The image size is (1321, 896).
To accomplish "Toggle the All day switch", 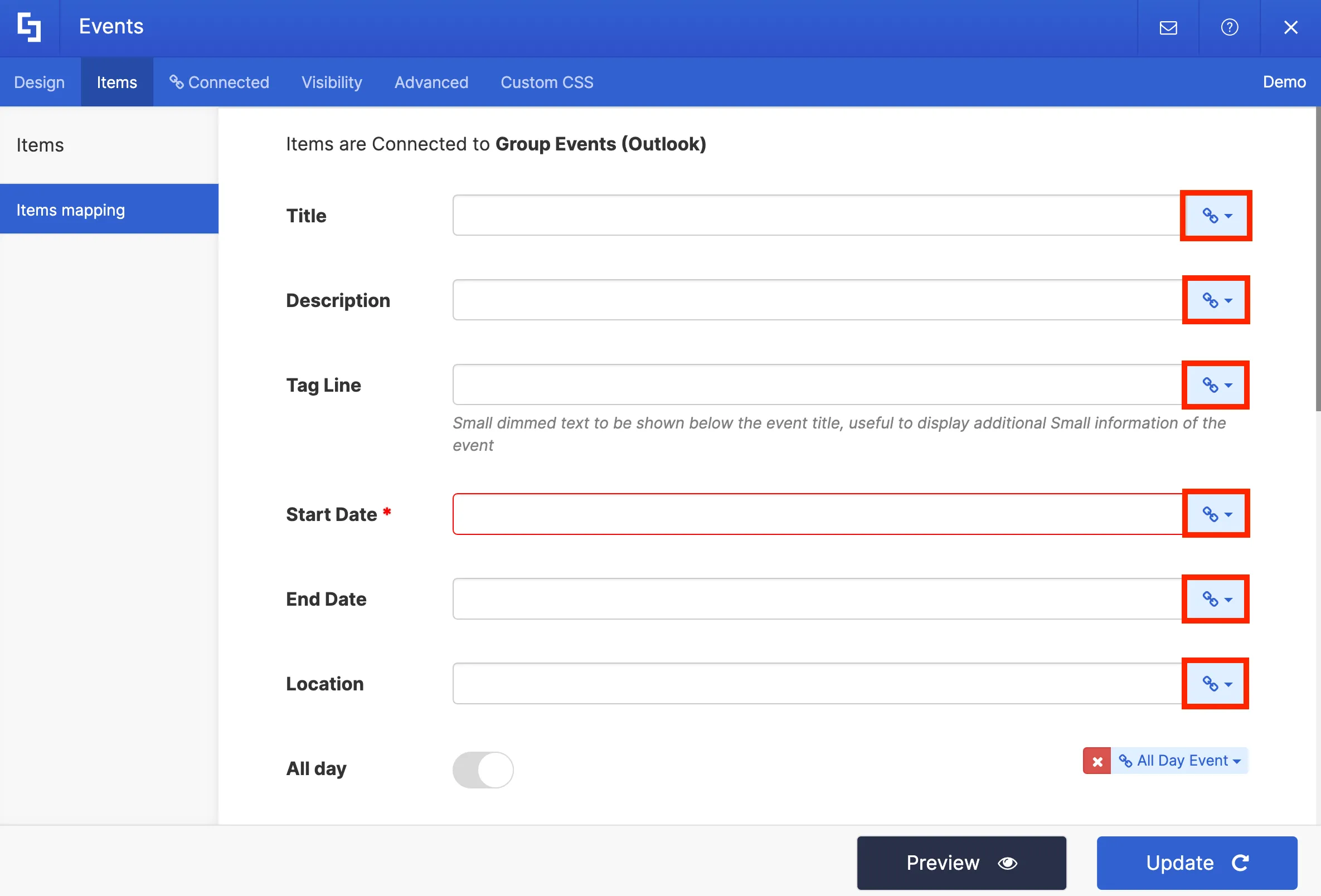I will [483, 770].
